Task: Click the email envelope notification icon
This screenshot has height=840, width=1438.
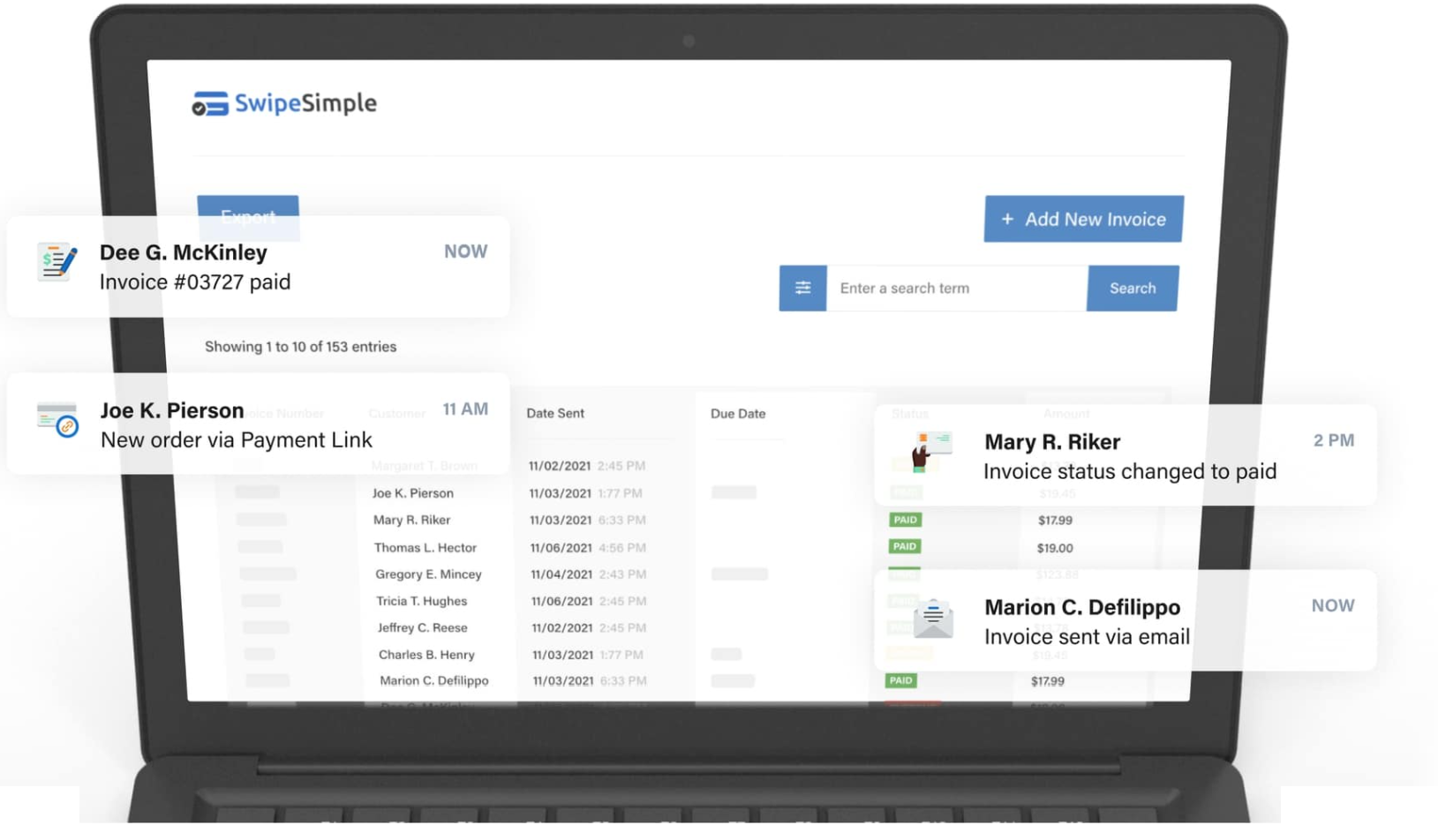Action: 932,618
